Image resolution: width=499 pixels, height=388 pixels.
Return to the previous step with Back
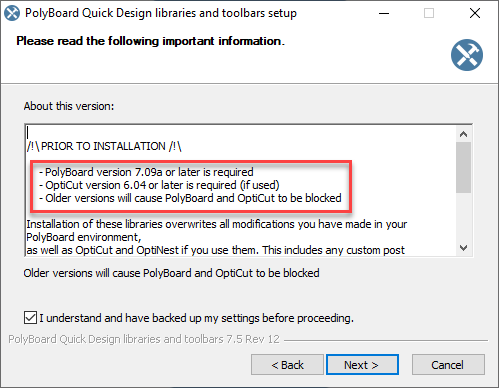[x=287, y=365]
